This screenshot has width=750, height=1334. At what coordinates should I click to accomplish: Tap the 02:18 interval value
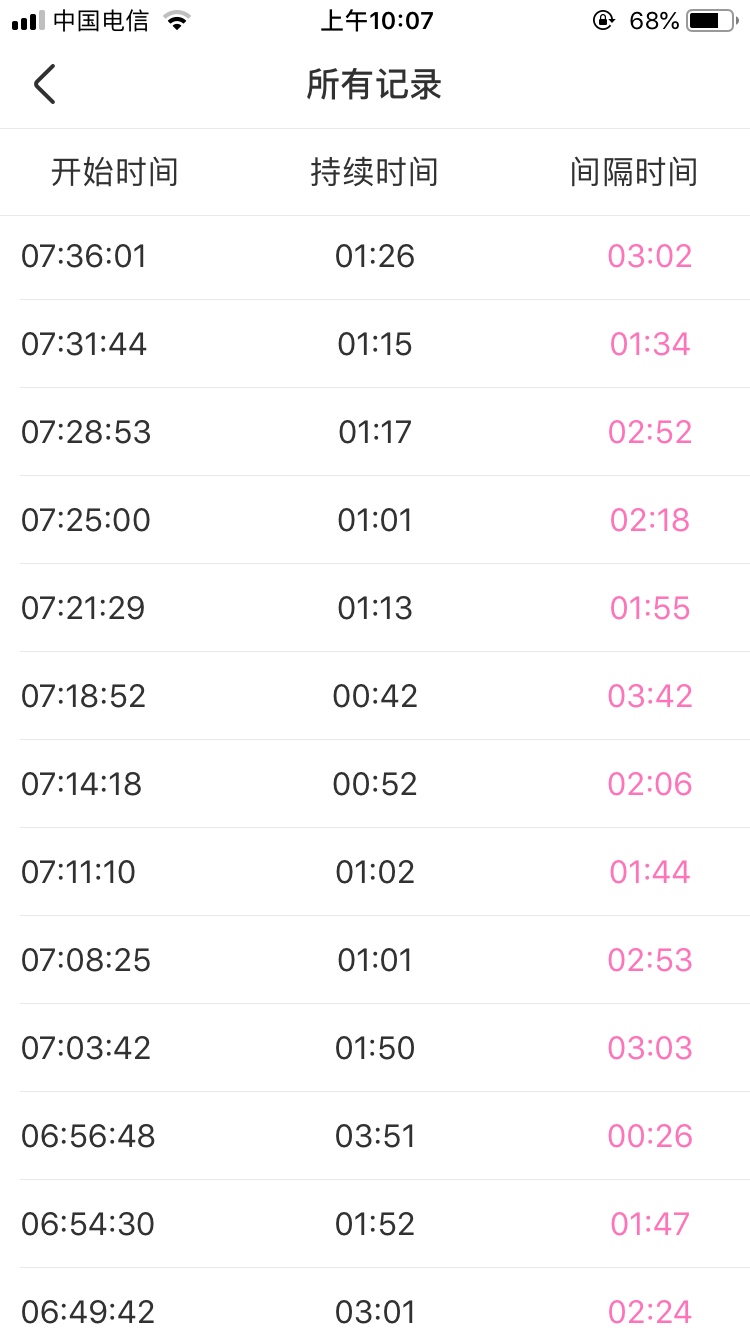[x=650, y=520]
